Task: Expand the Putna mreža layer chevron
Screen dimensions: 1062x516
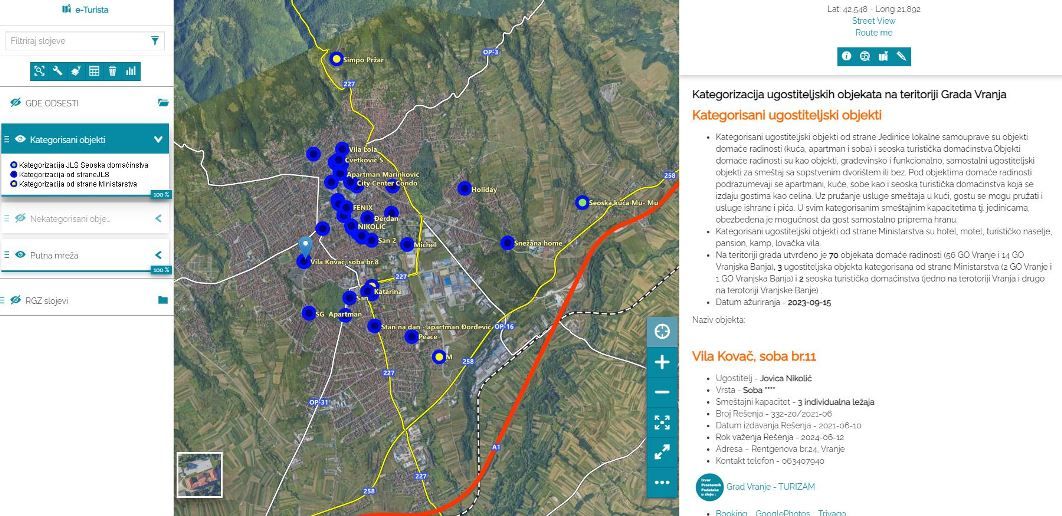Action: [x=158, y=256]
